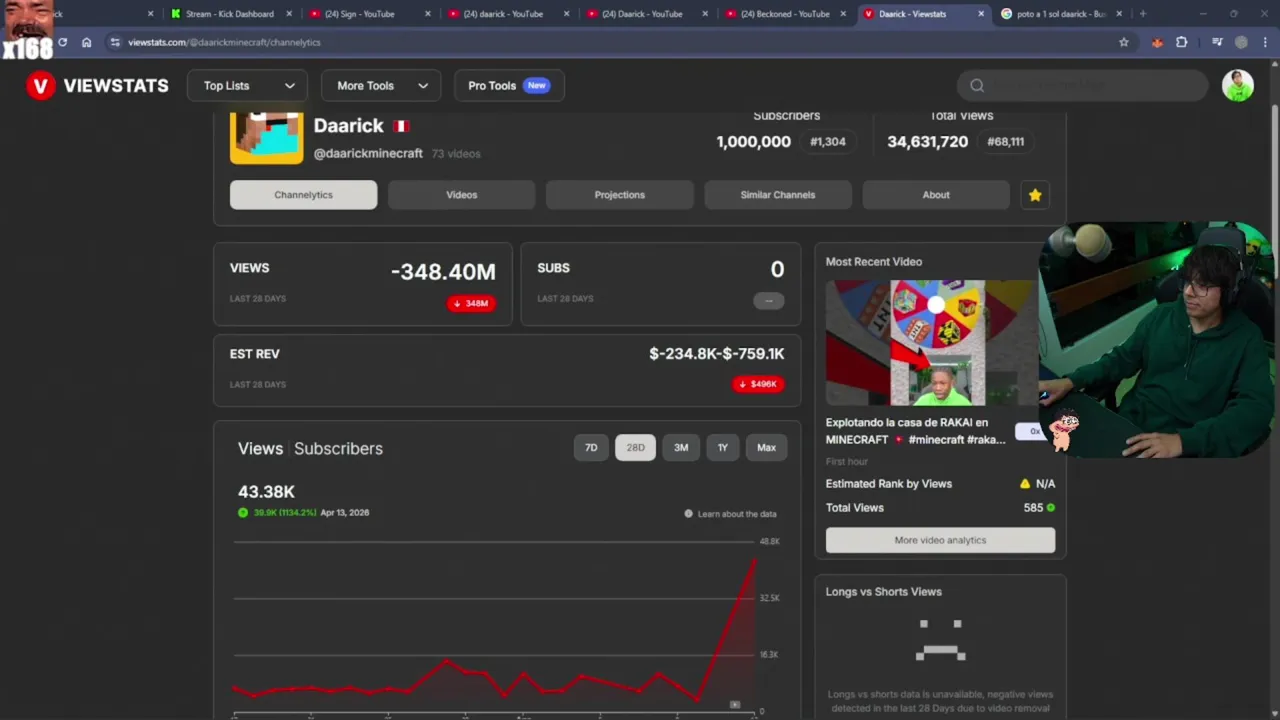This screenshot has width=1280, height=720.
Task: Click the search magnifier icon
Action: tap(977, 86)
